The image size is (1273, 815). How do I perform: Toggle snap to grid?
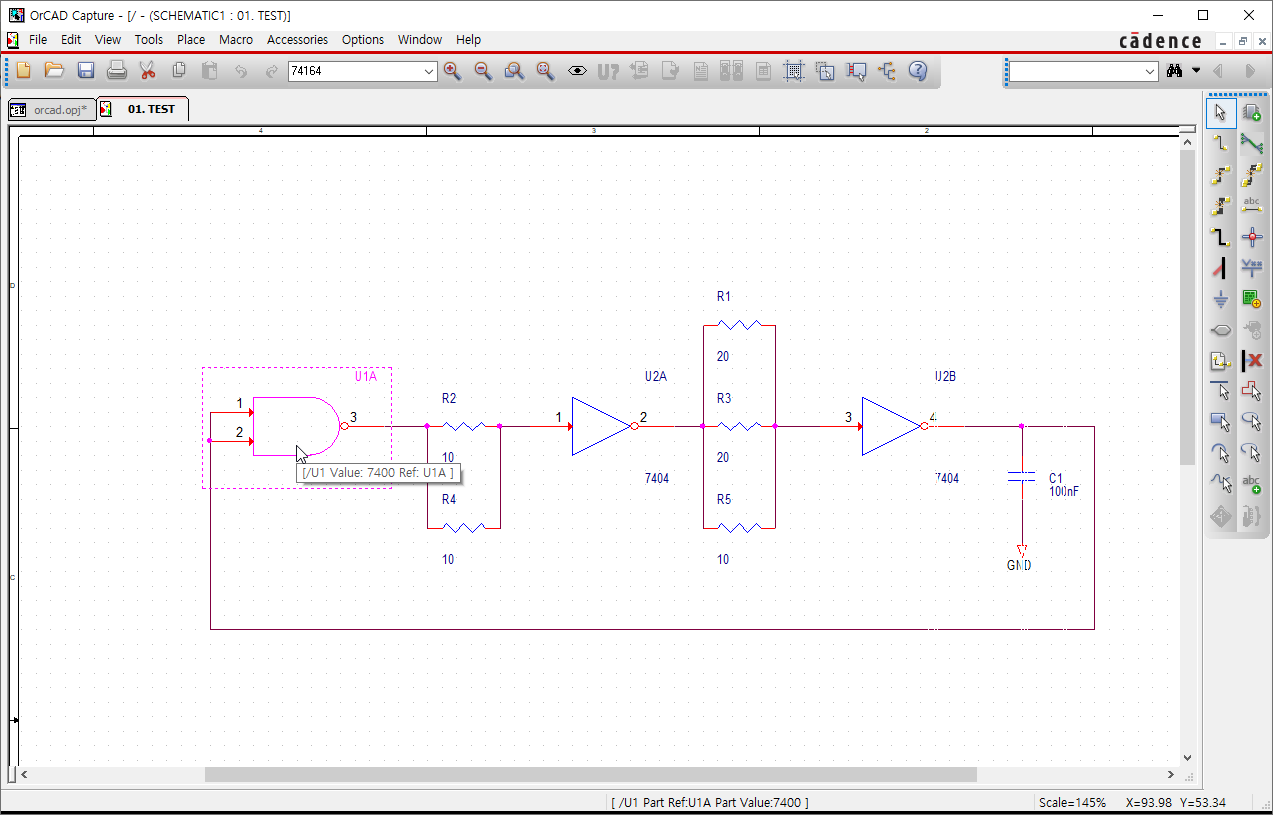794,71
